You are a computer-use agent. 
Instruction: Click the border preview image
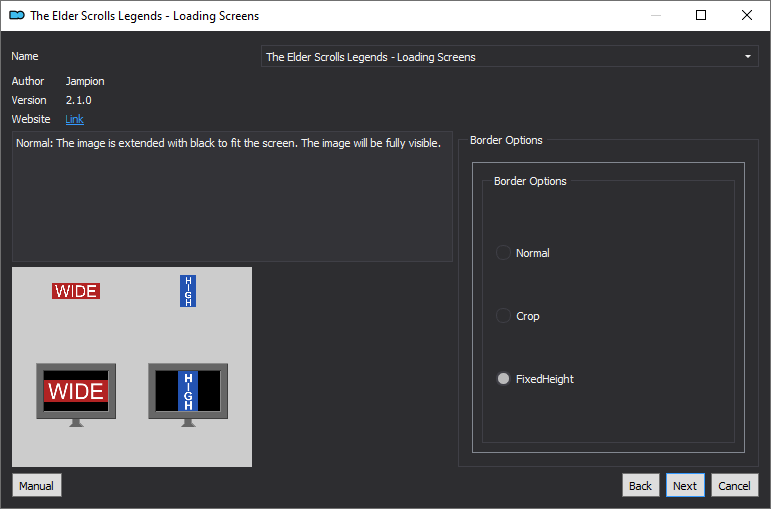(x=132, y=367)
